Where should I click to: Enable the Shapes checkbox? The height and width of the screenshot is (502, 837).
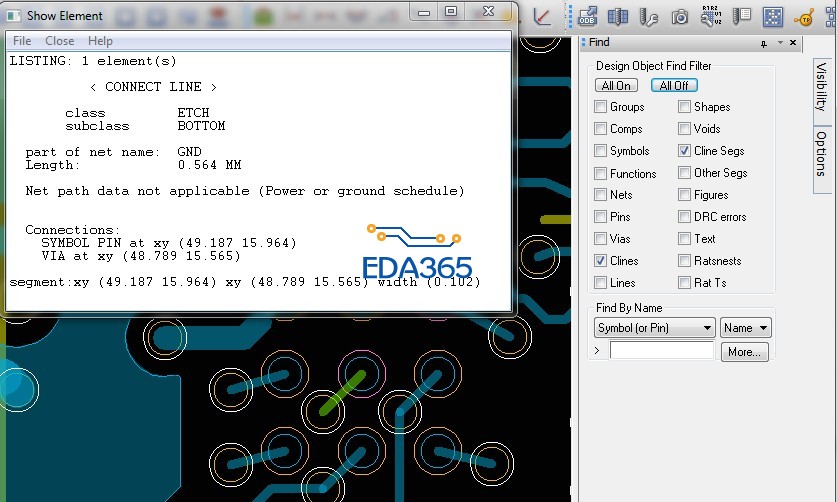click(x=684, y=106)
